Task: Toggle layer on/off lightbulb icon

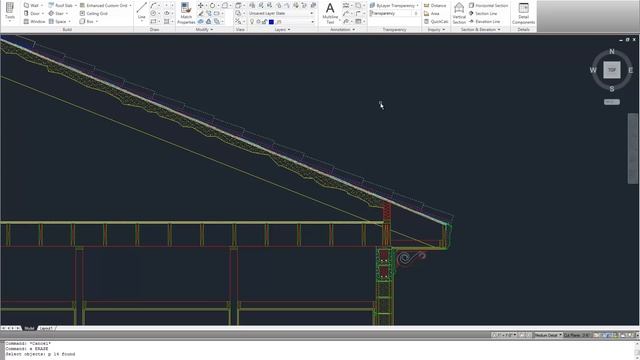Action: click(x=252, y=21)
